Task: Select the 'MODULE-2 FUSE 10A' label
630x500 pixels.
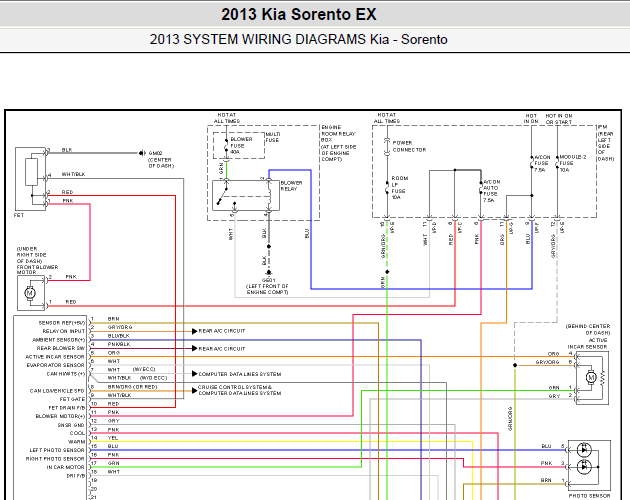Action: click(x=573, y=164)
